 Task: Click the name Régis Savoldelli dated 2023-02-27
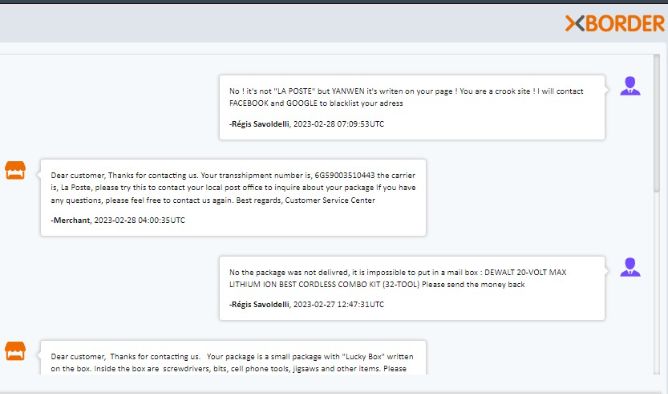point(260,304)
